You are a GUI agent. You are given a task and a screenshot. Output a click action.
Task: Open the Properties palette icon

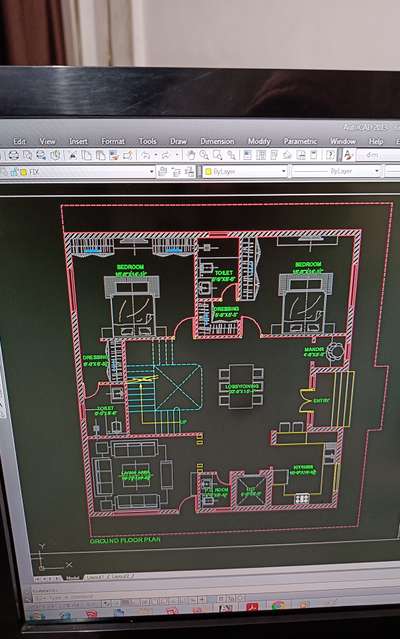coord(247,155)
